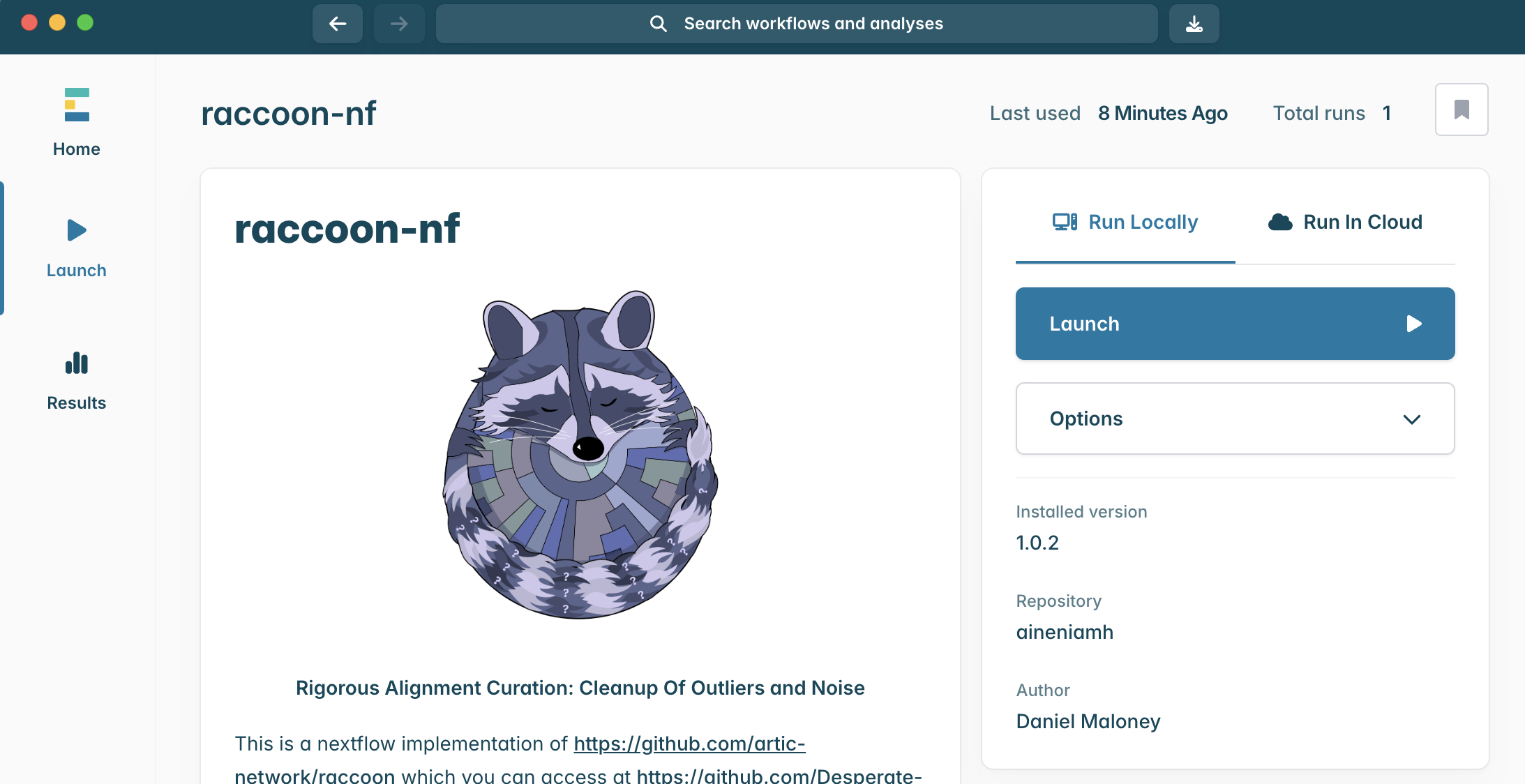
Task: Click the back arrow navigation button
Action: point(338,24)
